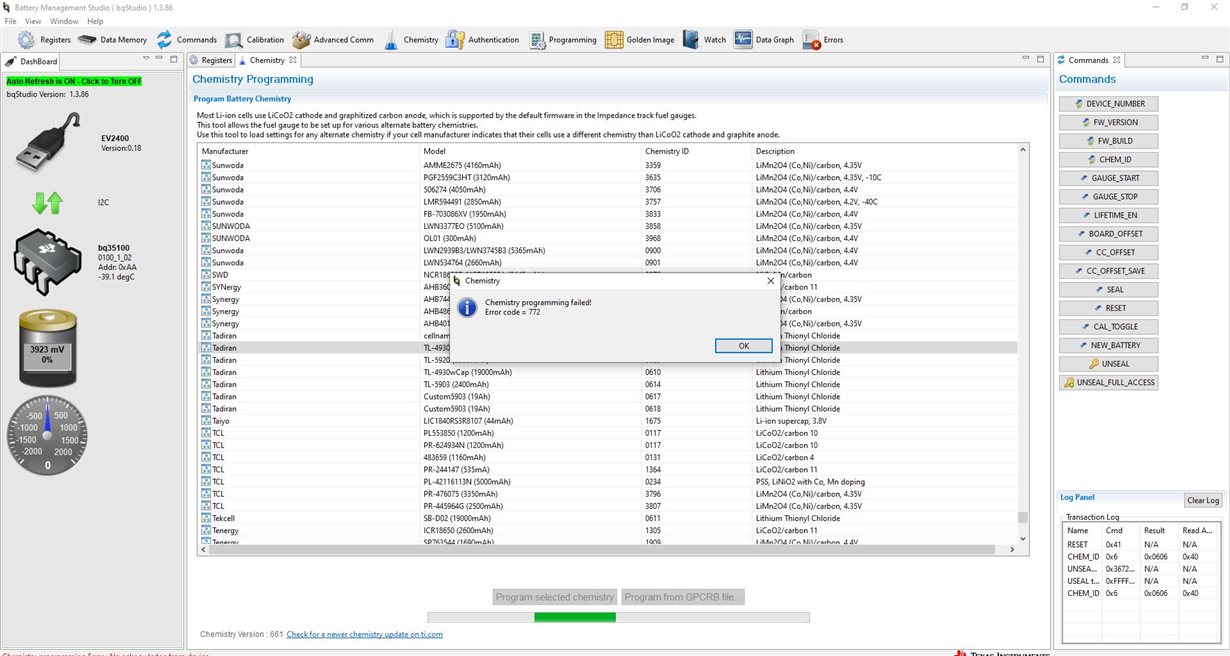Click Program from GPCRB file button

684,597
